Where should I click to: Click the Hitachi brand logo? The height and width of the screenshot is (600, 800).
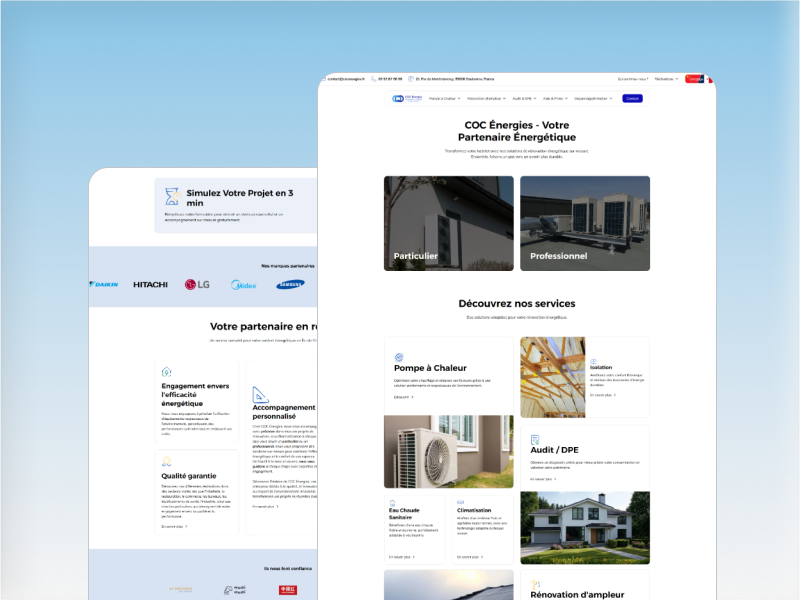150,285
